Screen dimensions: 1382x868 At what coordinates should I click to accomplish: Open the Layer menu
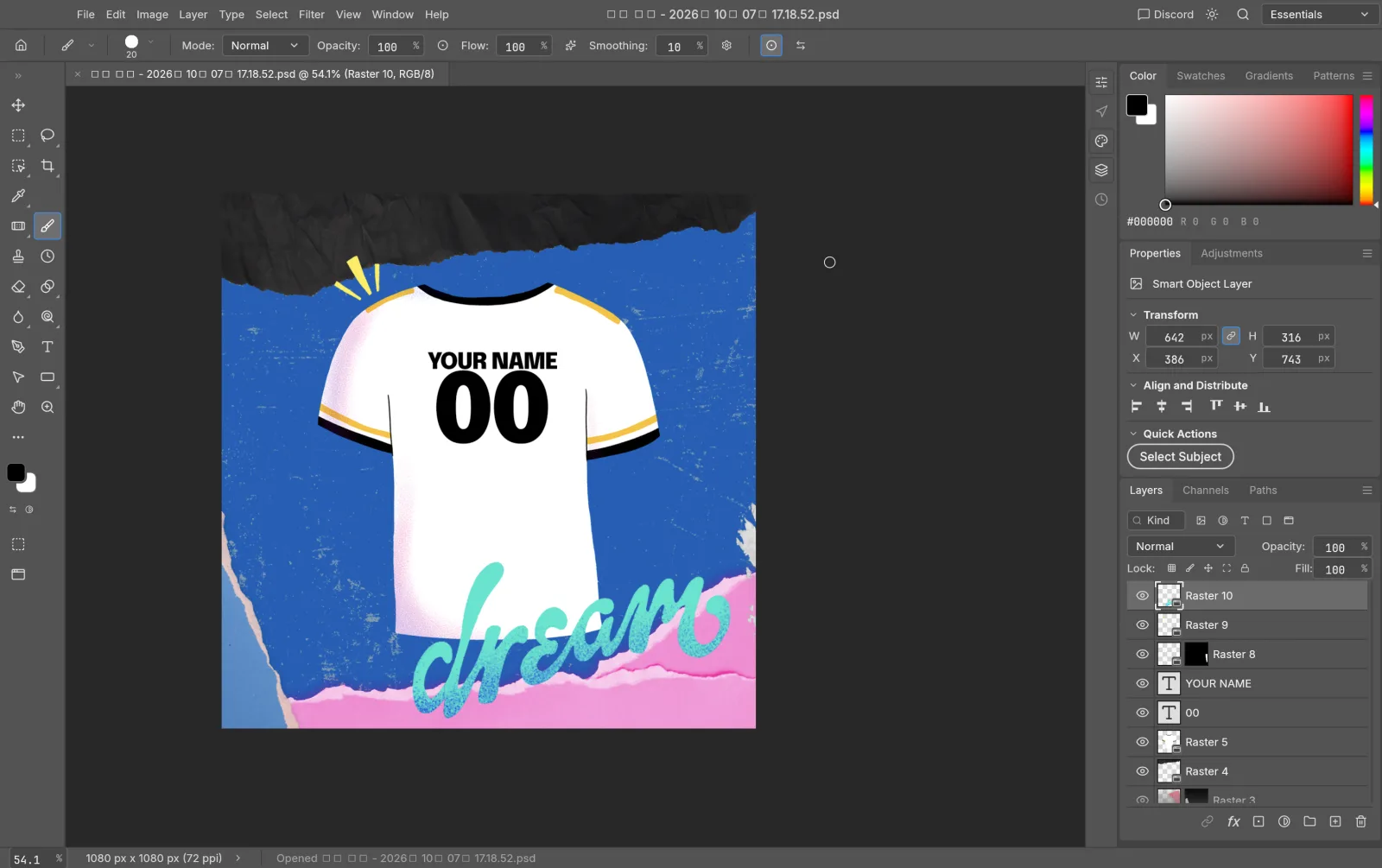(193, 15)
